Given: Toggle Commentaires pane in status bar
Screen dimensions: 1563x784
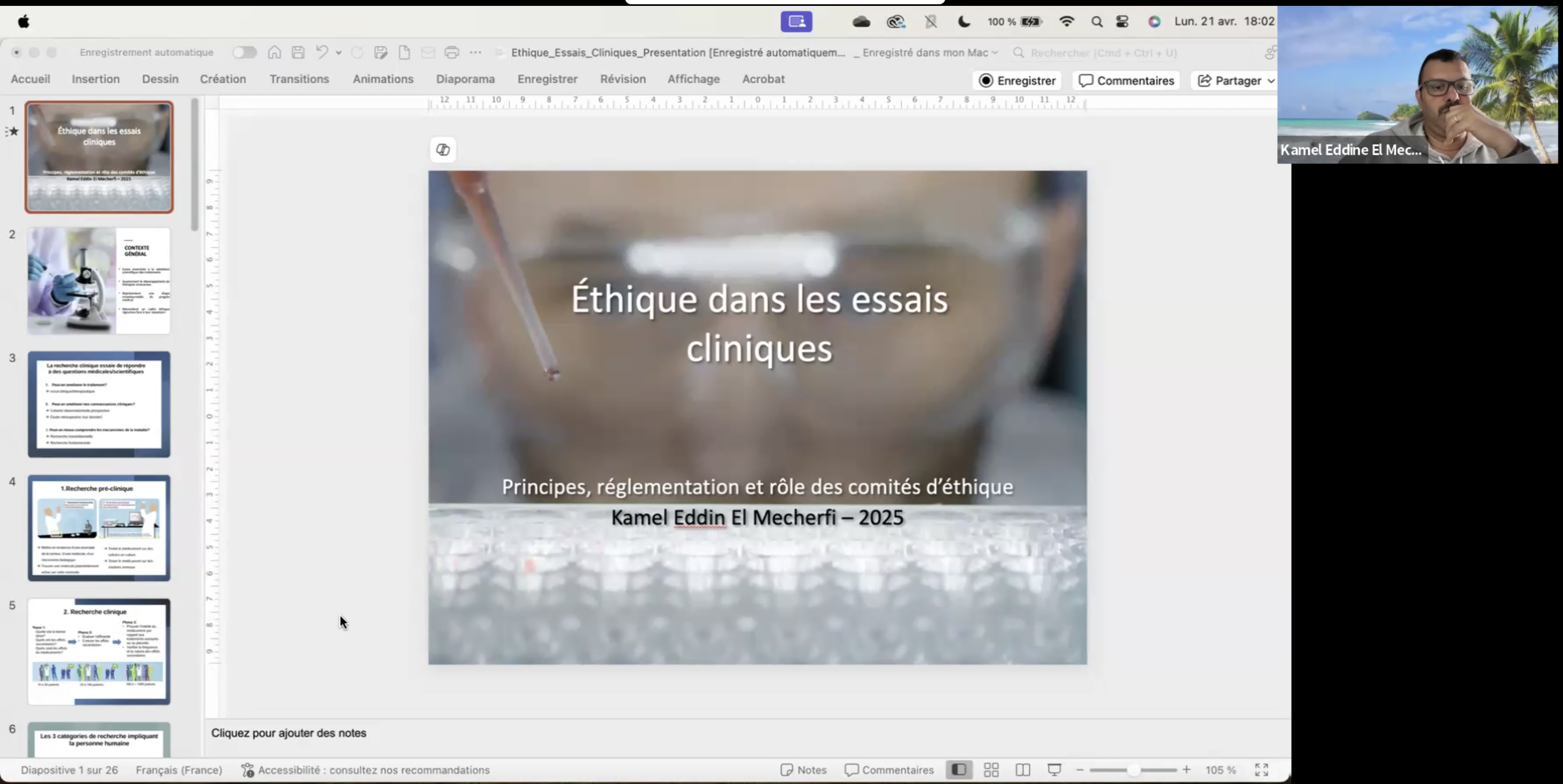Looking at the screenshot, I should (889, 770).
